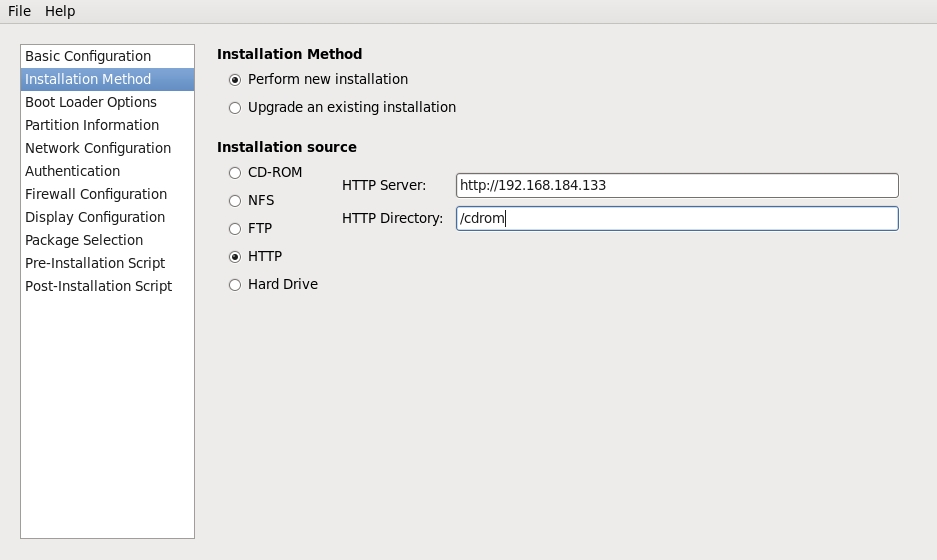Open Authentication section
The height and width of the screenshot is (560, 937).
click(108, 172)
